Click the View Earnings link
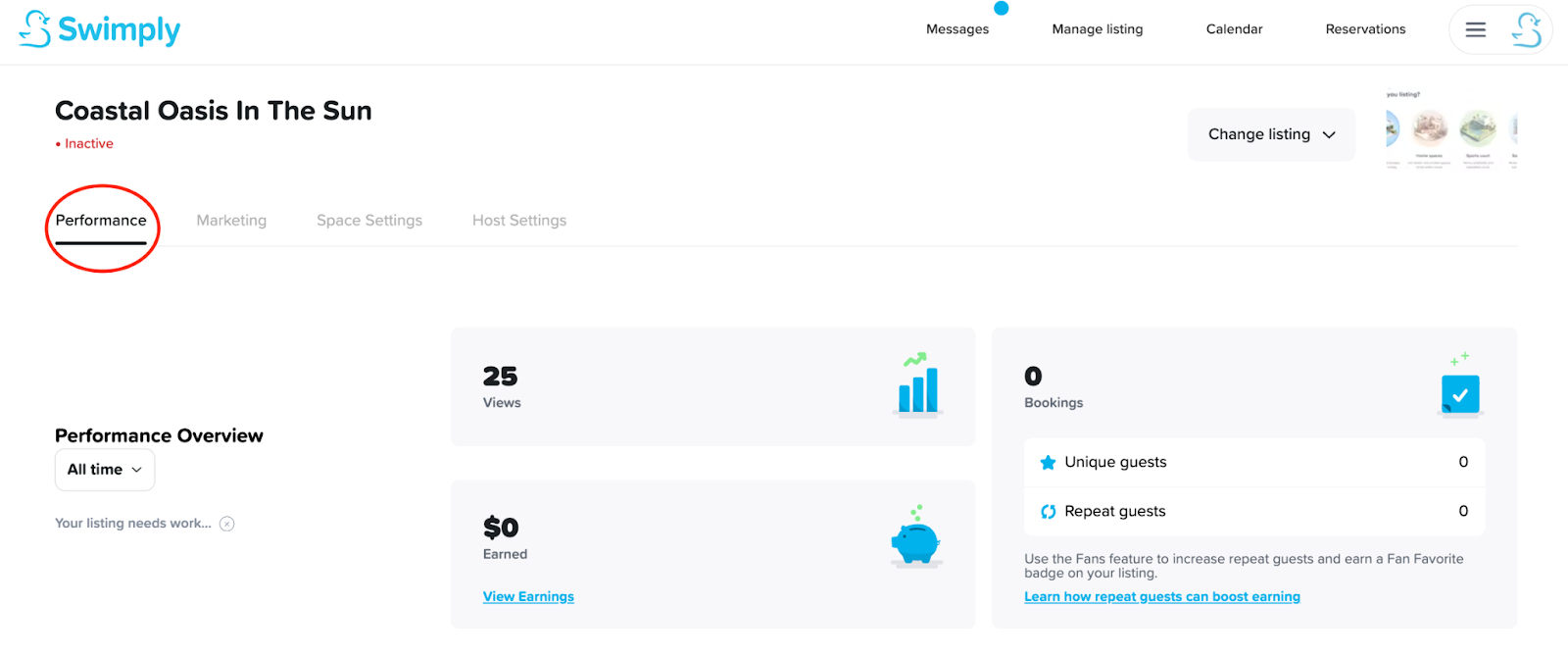 pos(528,596)
